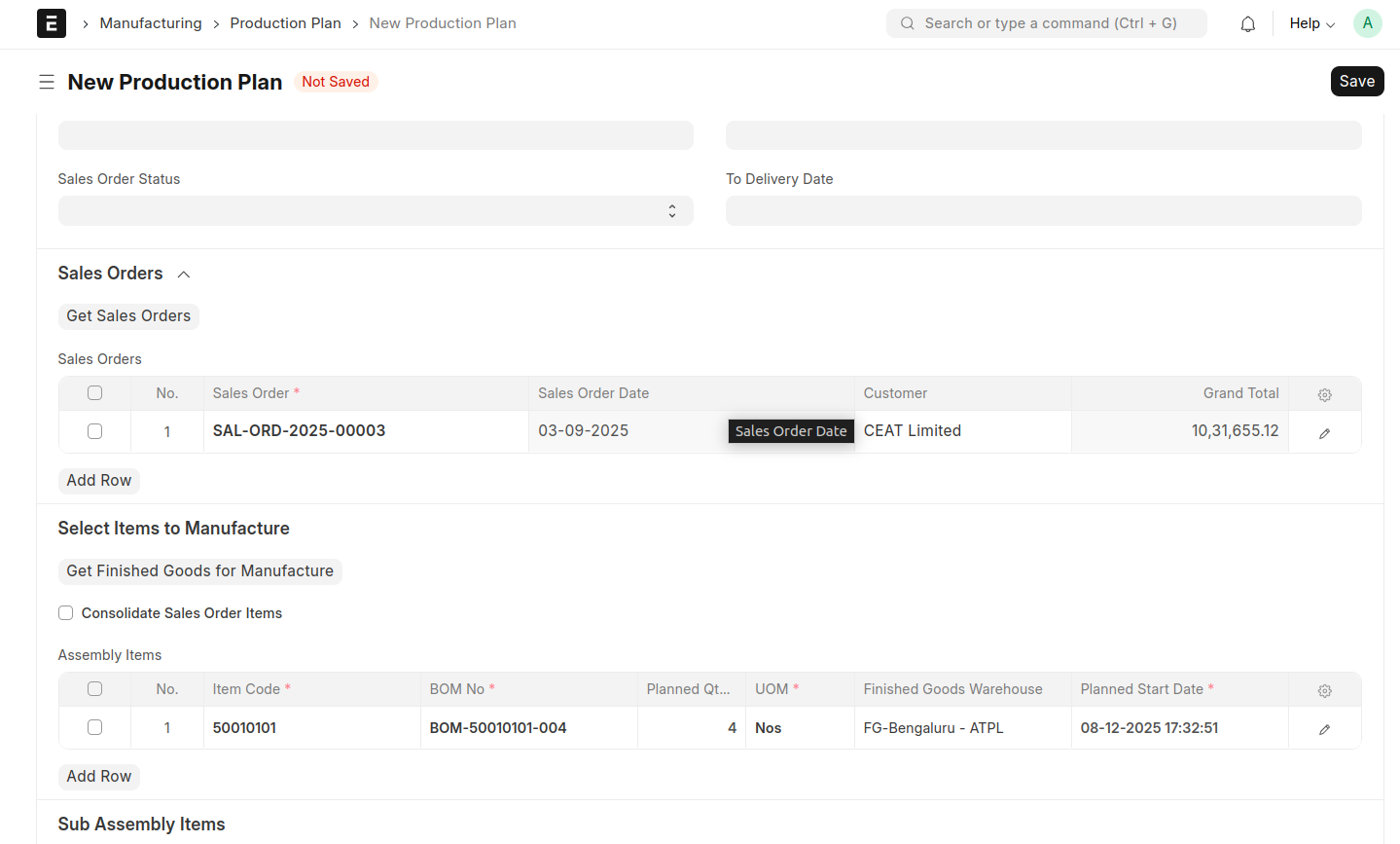Viewport: 1400px width, 844px height.
Task: Go to Manufacturing breadcrumb
Action: click(151, 23)
